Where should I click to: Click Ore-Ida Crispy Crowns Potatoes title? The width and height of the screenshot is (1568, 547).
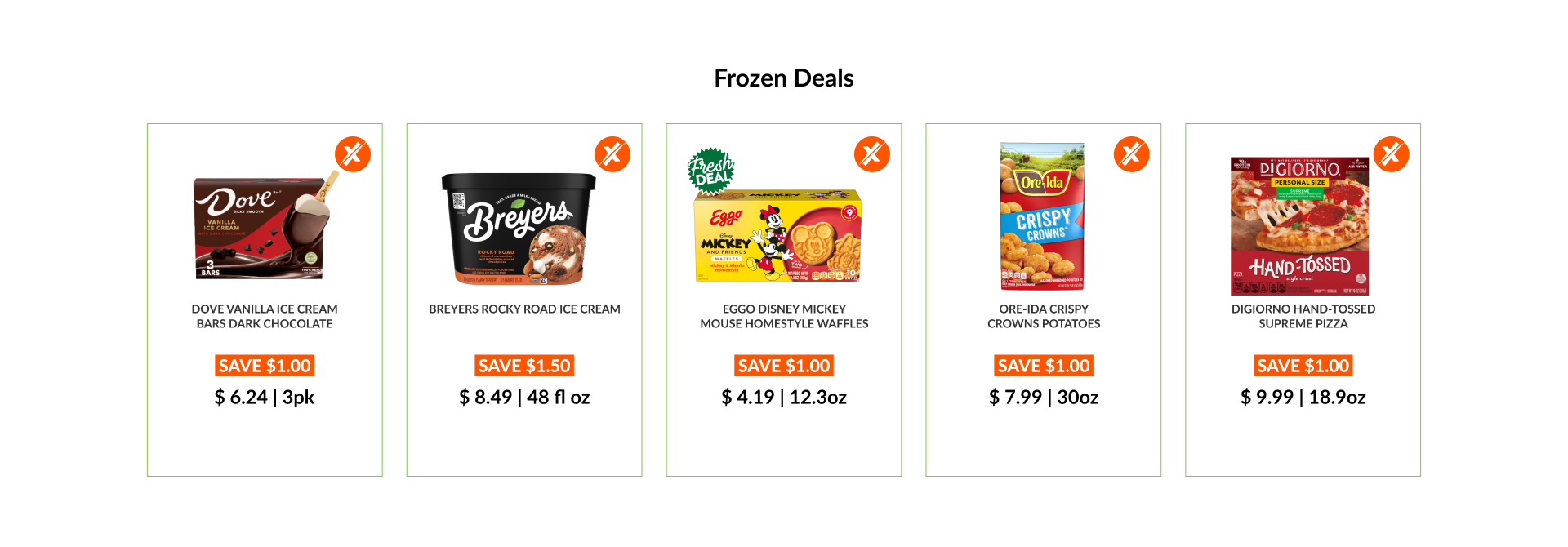pos(1044,316)
